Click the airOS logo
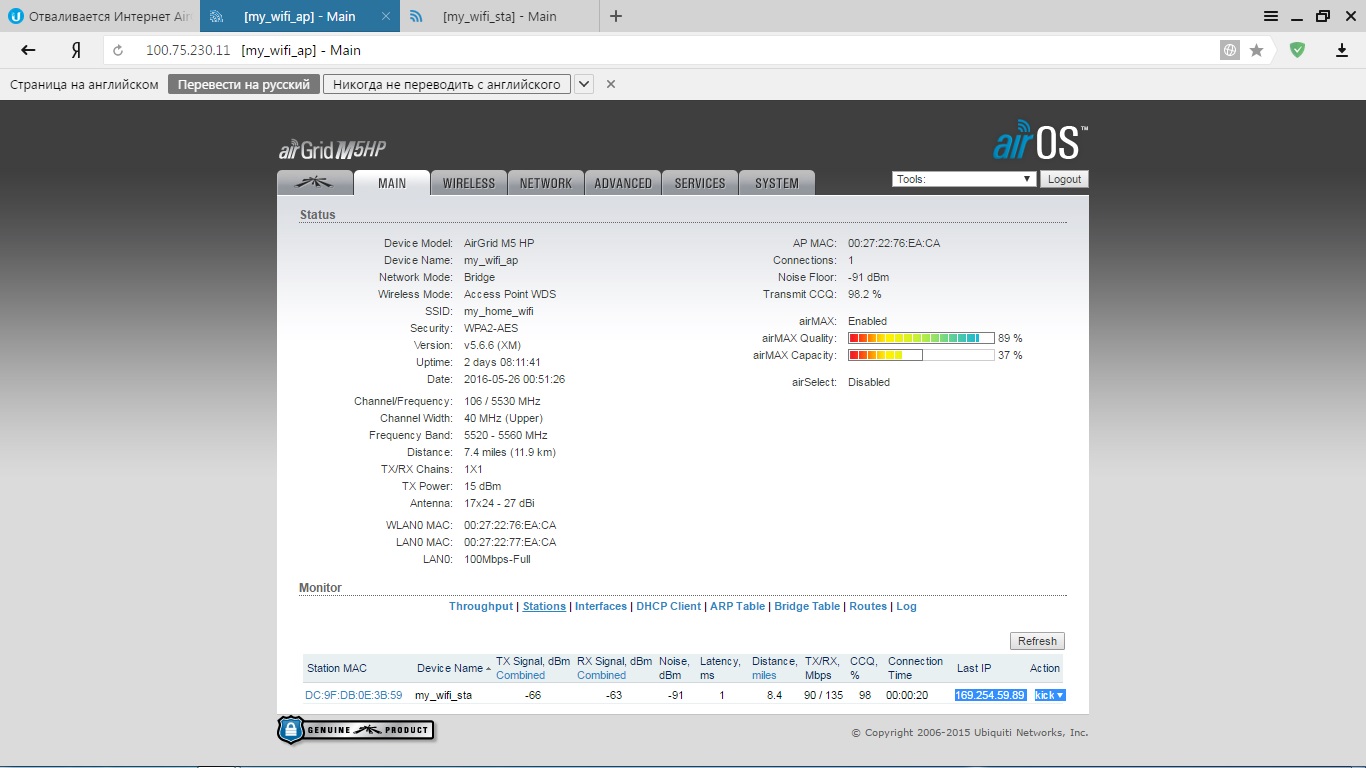 click(x=1040, y=141)
